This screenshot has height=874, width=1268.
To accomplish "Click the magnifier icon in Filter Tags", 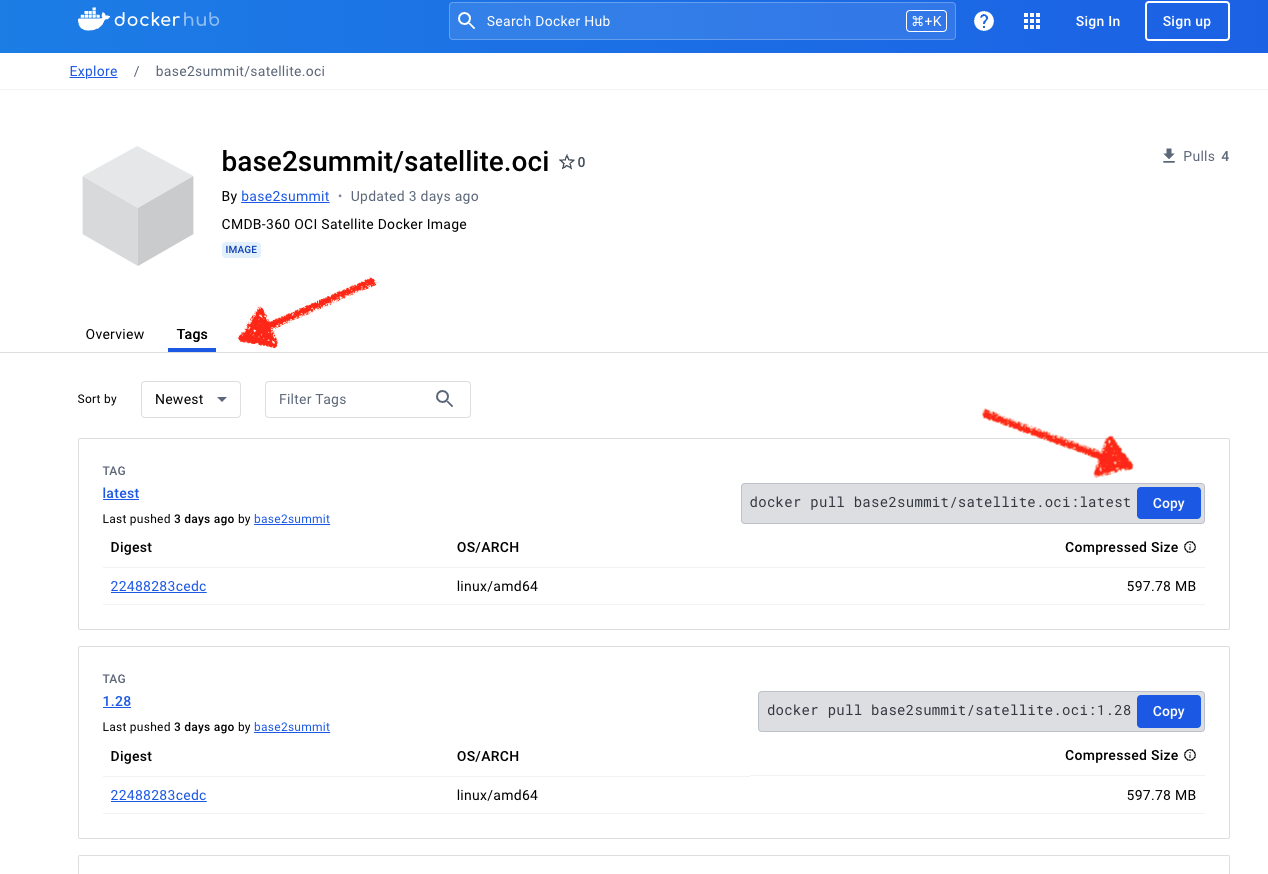I will tap(445, 399).
